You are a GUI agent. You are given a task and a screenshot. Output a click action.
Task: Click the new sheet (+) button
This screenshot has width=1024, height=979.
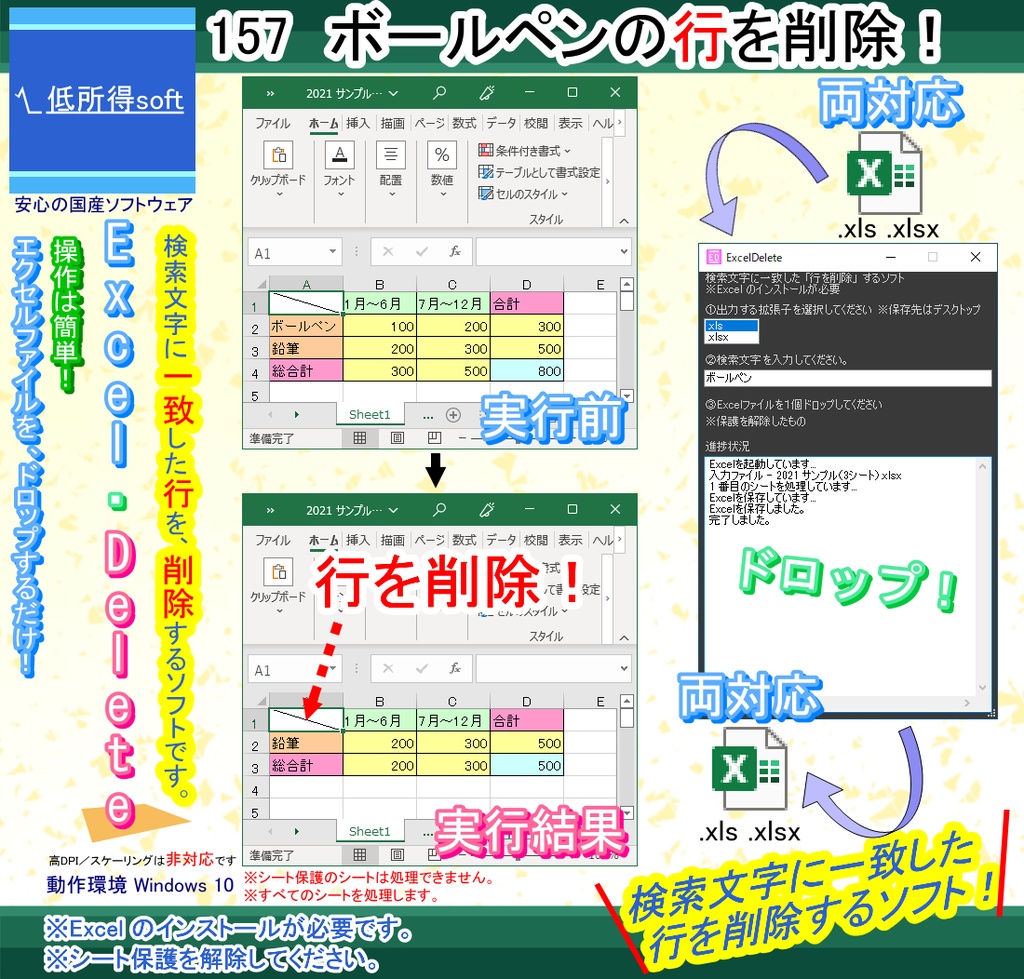[x=453, y=415]
